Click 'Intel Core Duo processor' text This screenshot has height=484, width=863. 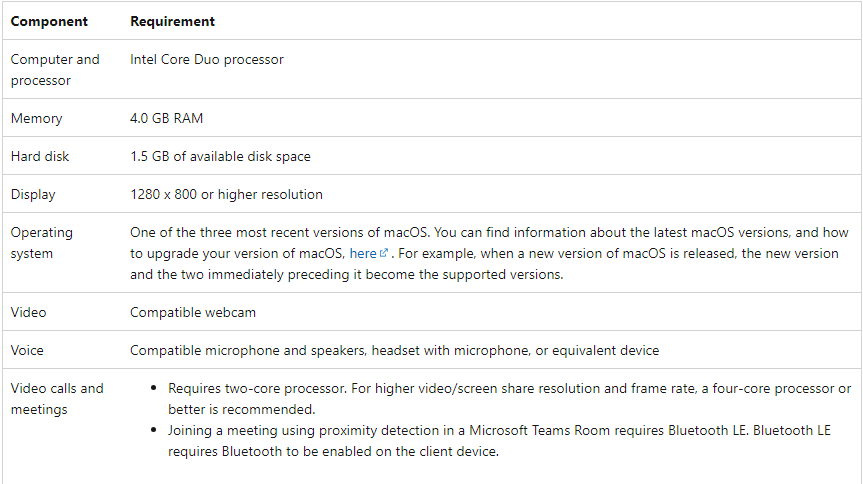point(207,59)
